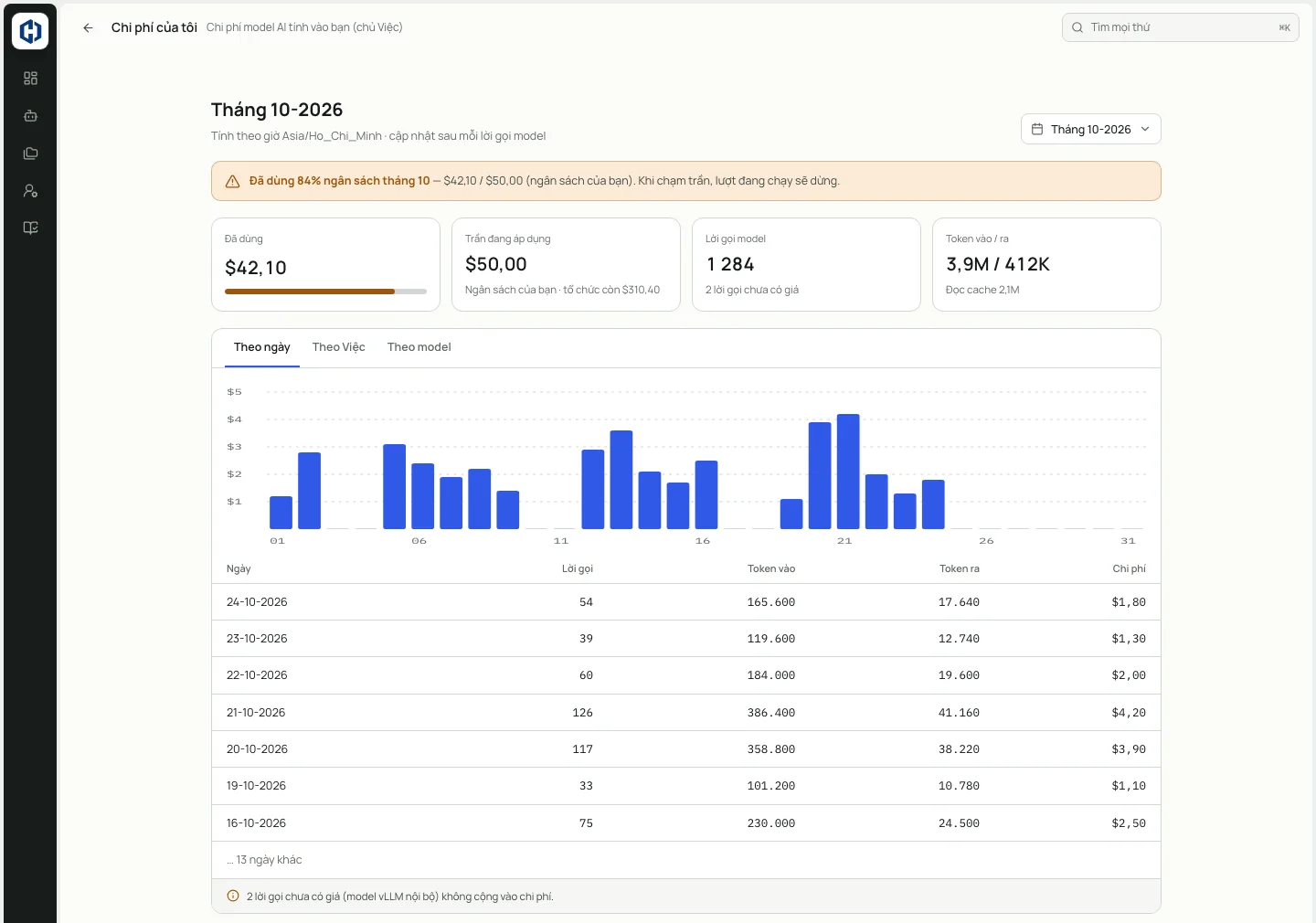This screenshot has width=1316, height=923.
Task: Open the user settings icon in sidebar
Action: 30,191
